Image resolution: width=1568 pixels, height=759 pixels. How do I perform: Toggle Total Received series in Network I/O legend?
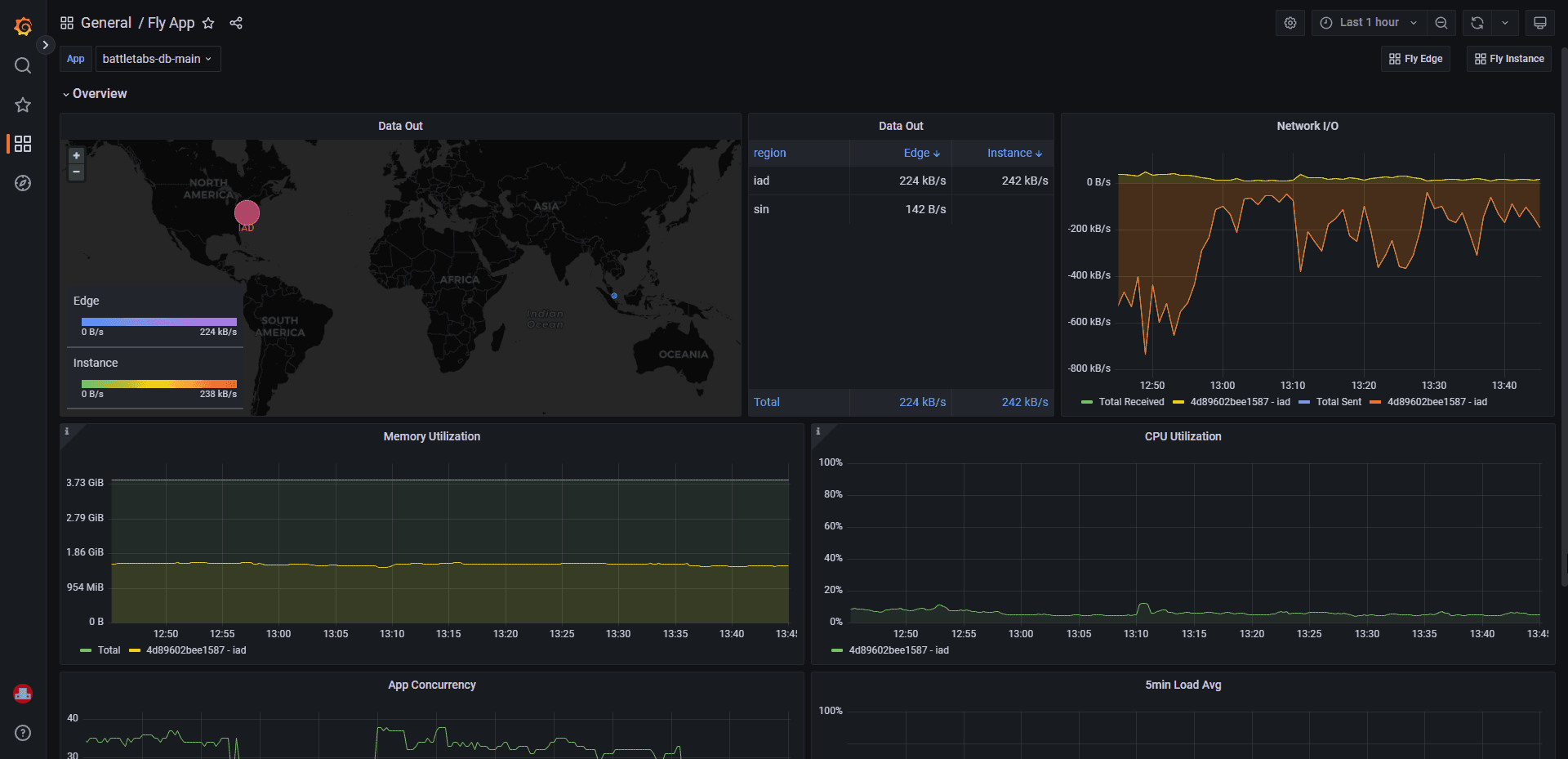[x=1130, y=402]
